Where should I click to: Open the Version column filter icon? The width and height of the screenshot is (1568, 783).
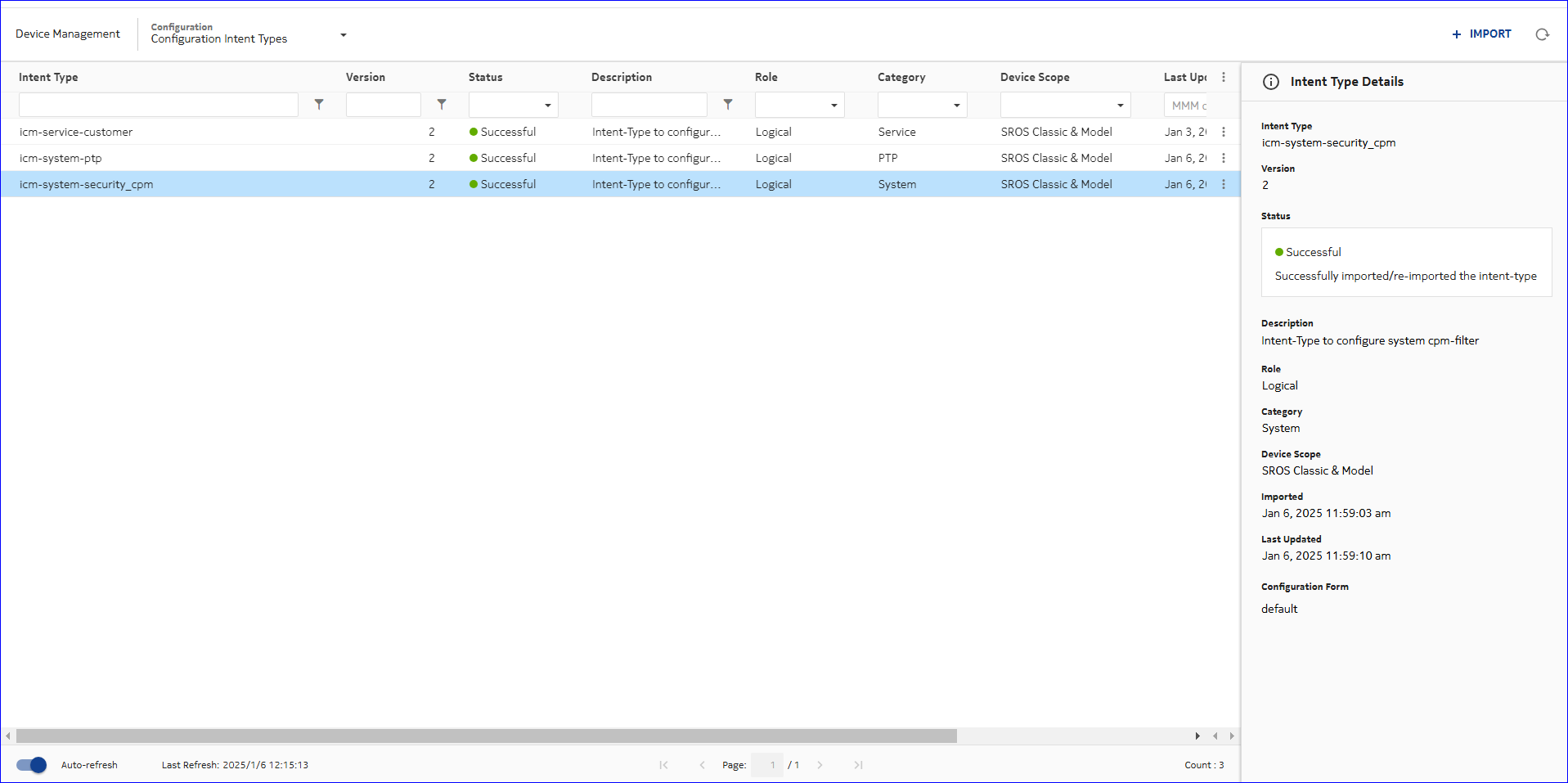[442, 105]
